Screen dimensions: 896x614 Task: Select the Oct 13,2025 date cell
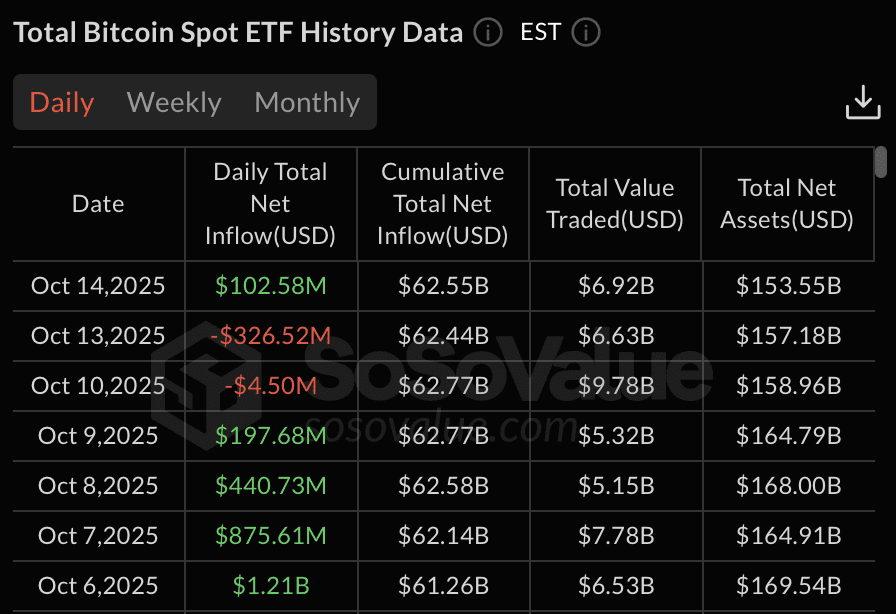(x=98, y=336)
